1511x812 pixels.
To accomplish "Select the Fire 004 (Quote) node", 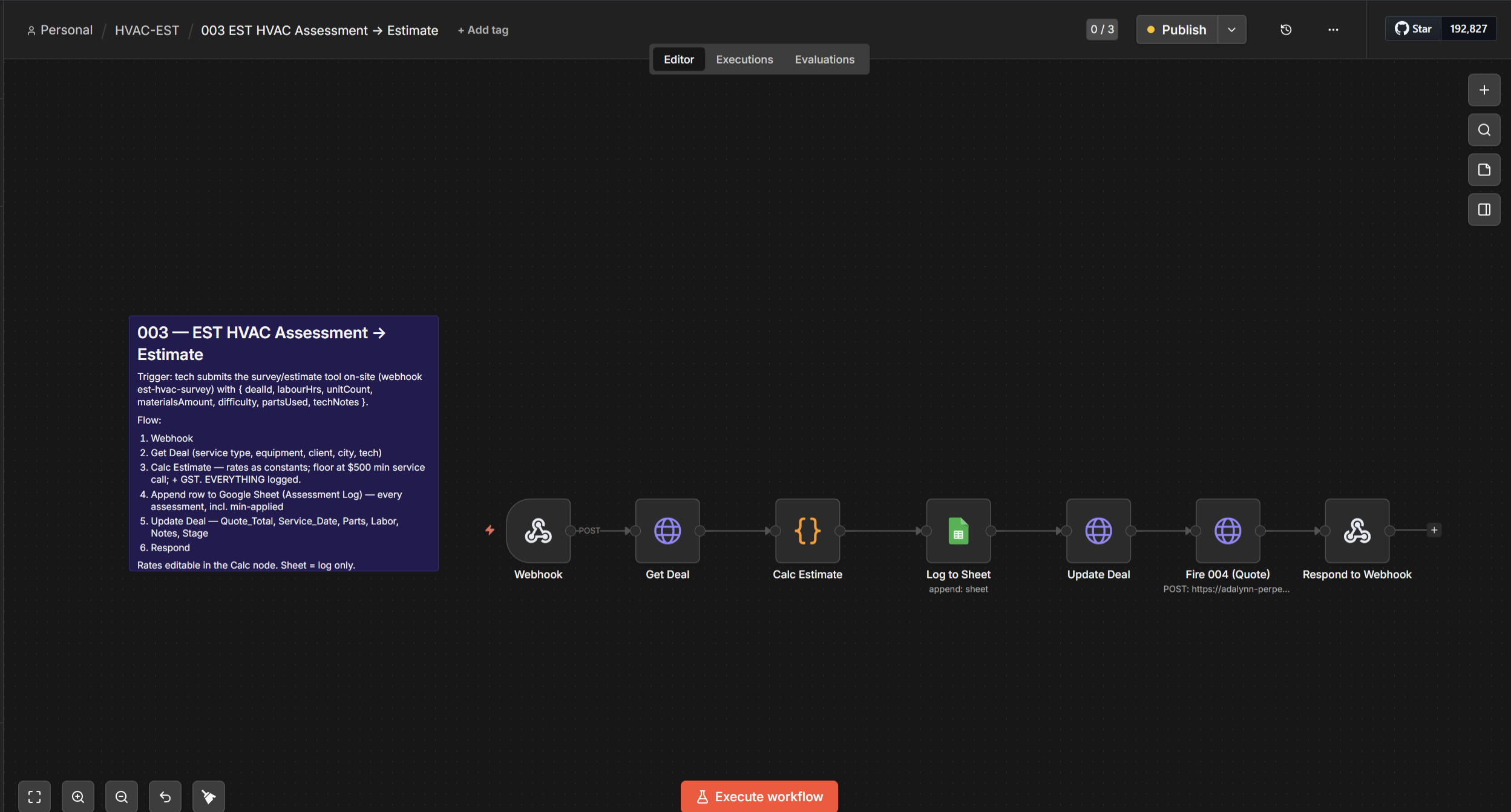I will [x=1228, y=531].
